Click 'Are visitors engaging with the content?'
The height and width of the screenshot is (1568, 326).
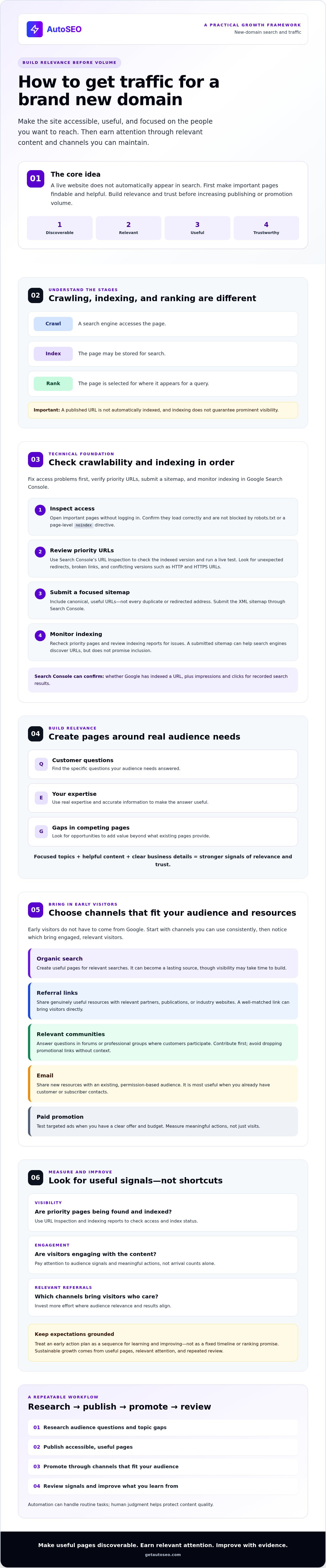pyautogui.click(x=95, y=1254)
